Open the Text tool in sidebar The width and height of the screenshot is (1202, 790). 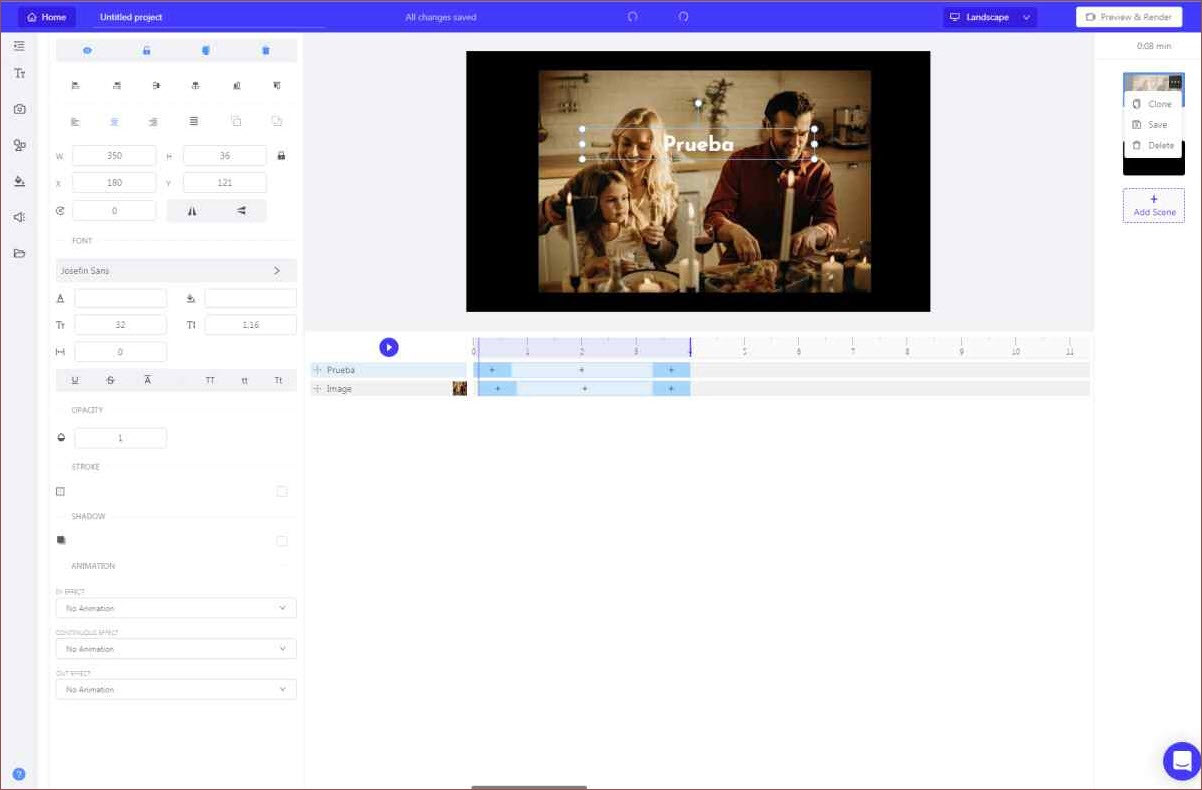click(x=19, y=74)
